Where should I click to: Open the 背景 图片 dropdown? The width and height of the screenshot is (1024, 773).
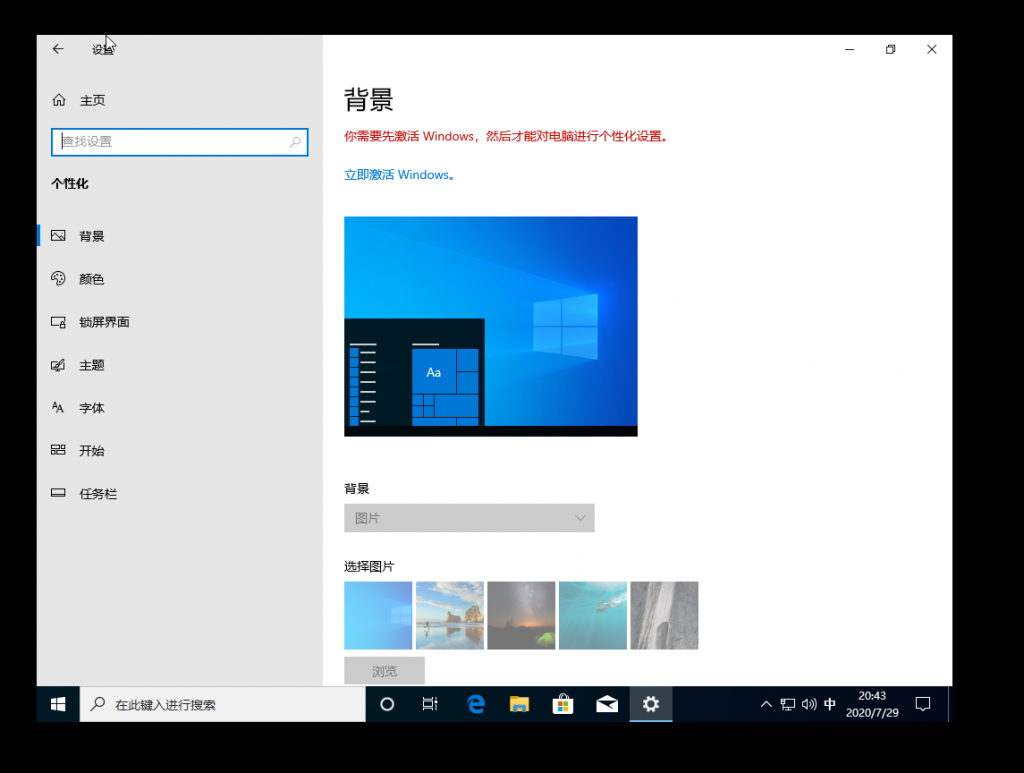pos(469,518)
